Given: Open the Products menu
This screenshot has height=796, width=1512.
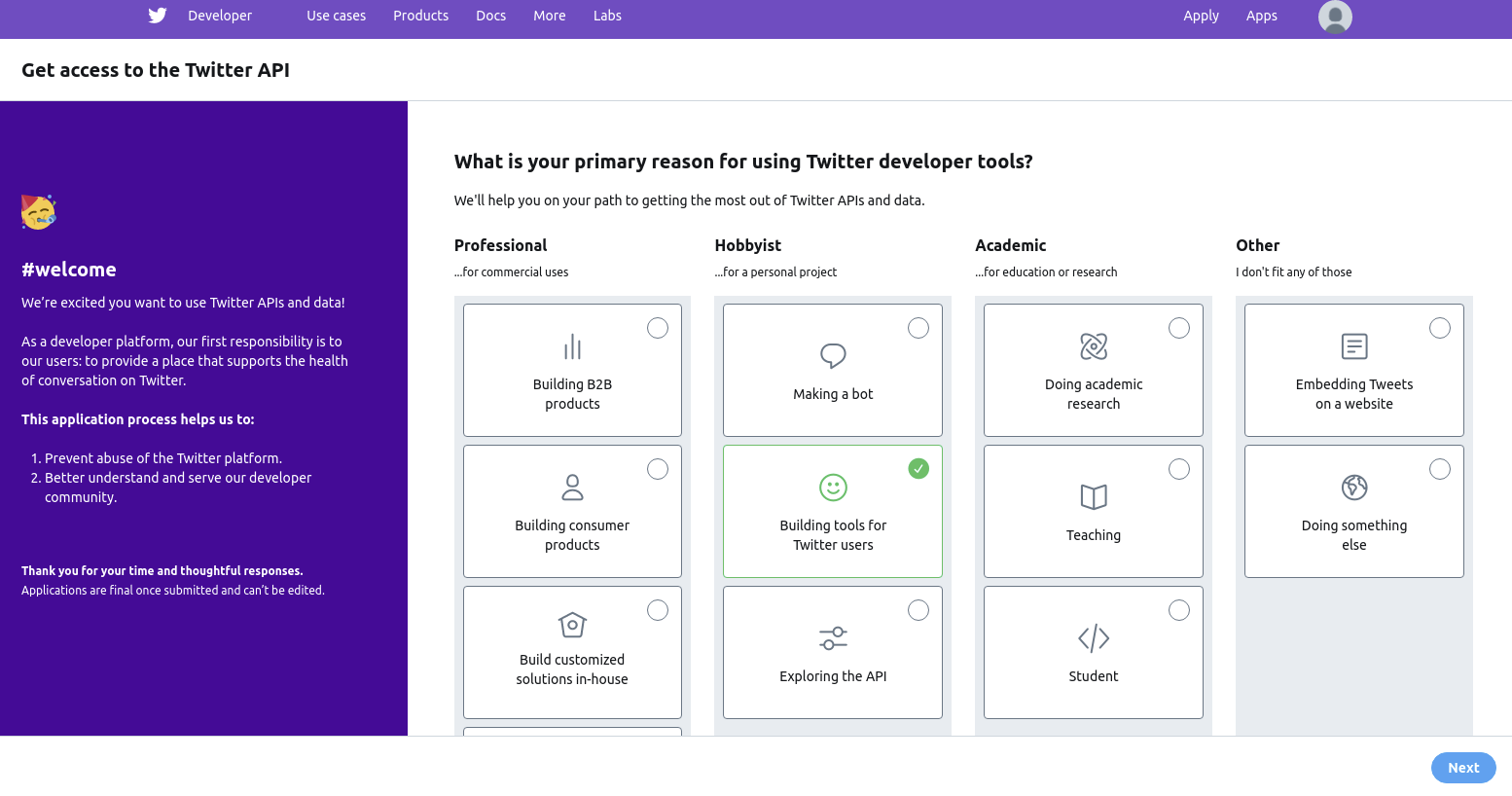Looking at the screenshot, I should (420, 16).
